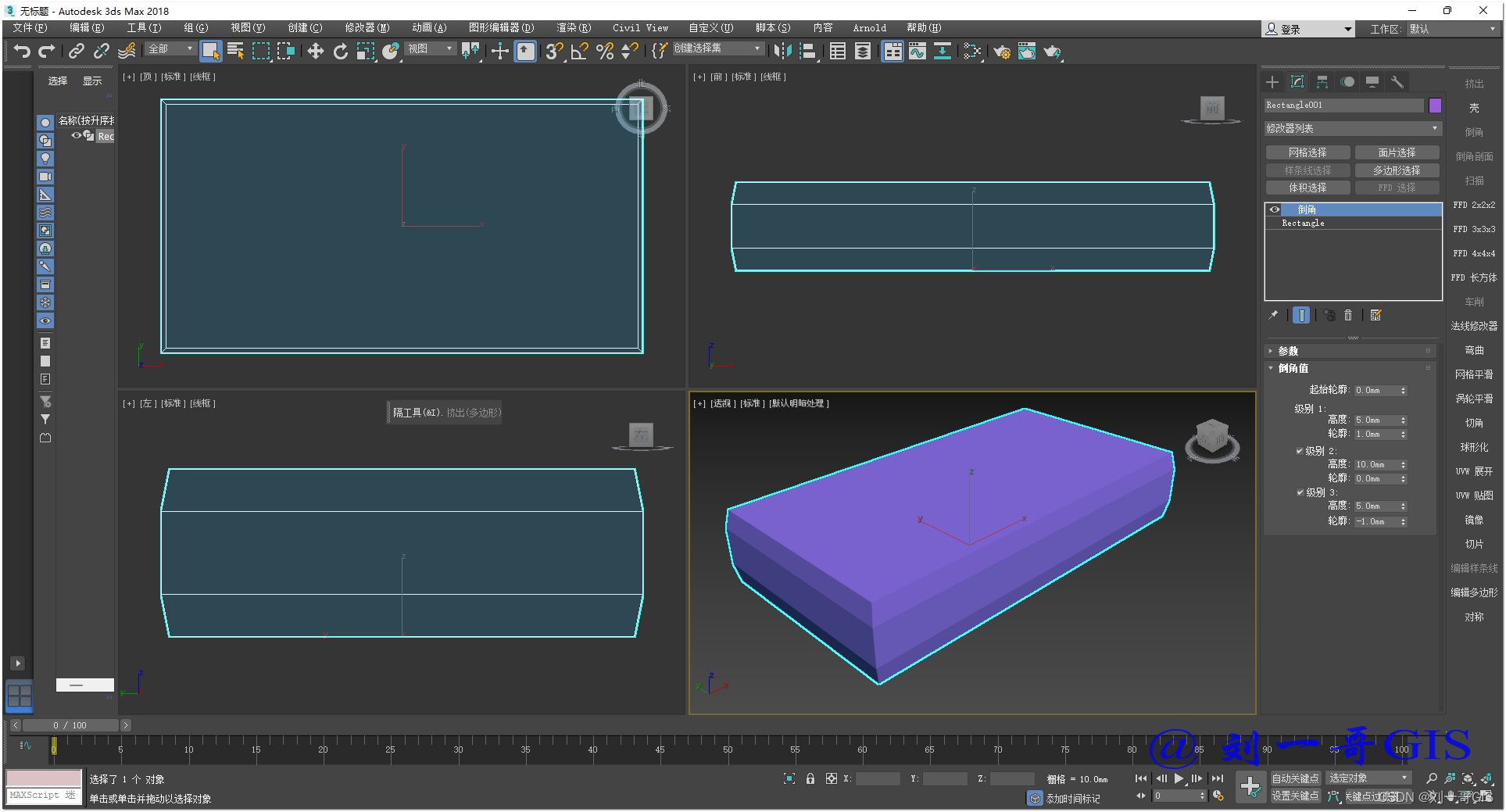Click the Rectangle001 object color swatch
The width and height of the screenshot is (1506, 812).
pyautogui.click(x=1435, y=105)
